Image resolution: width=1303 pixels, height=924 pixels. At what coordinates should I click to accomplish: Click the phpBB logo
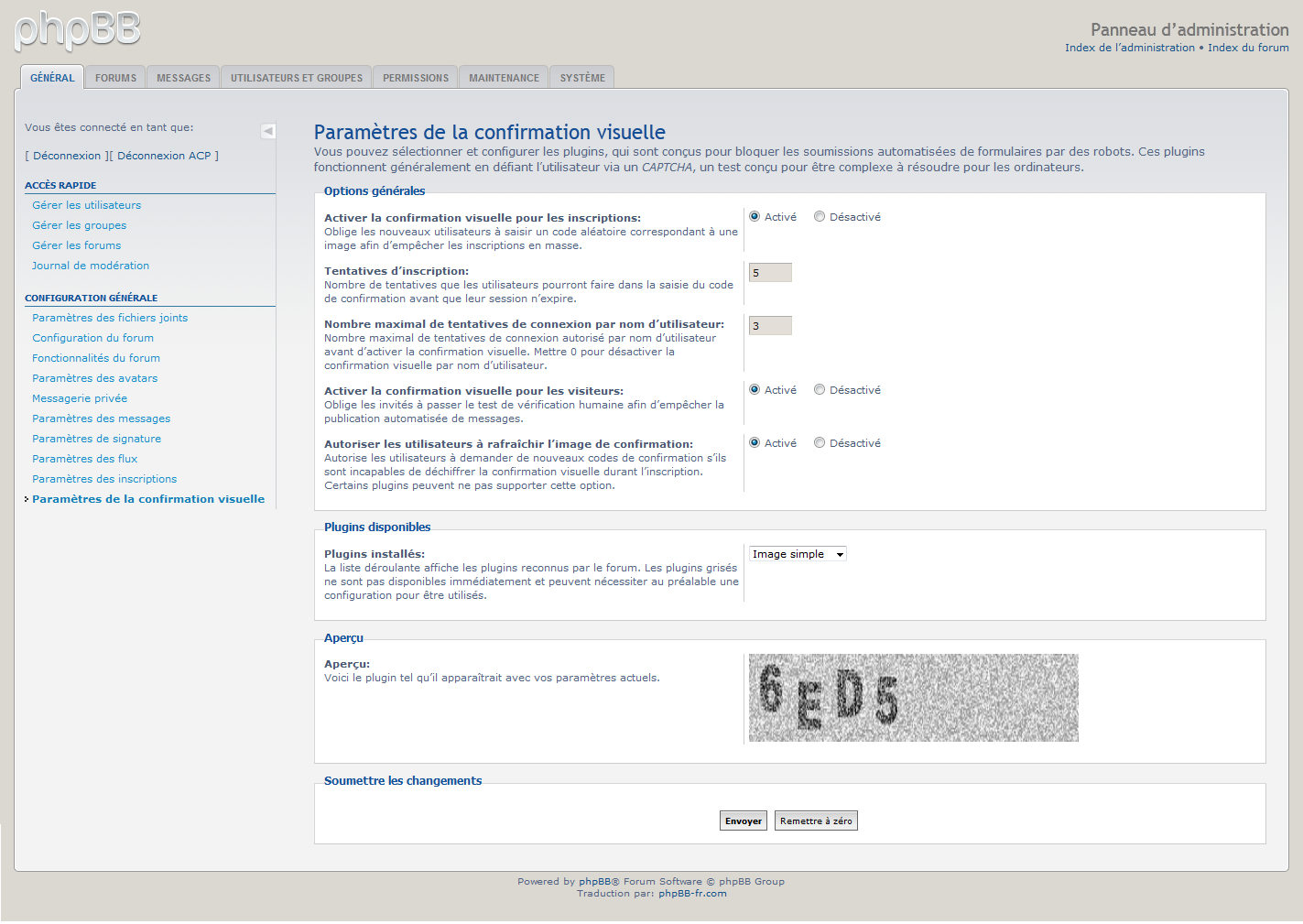tap(78, 30)
